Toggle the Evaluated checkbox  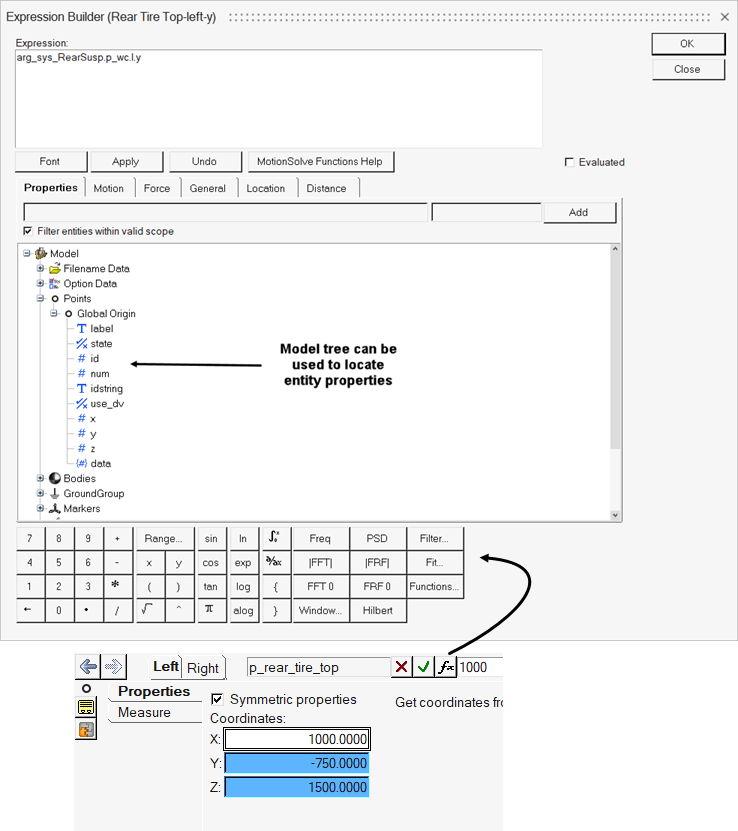click(570, 162)
